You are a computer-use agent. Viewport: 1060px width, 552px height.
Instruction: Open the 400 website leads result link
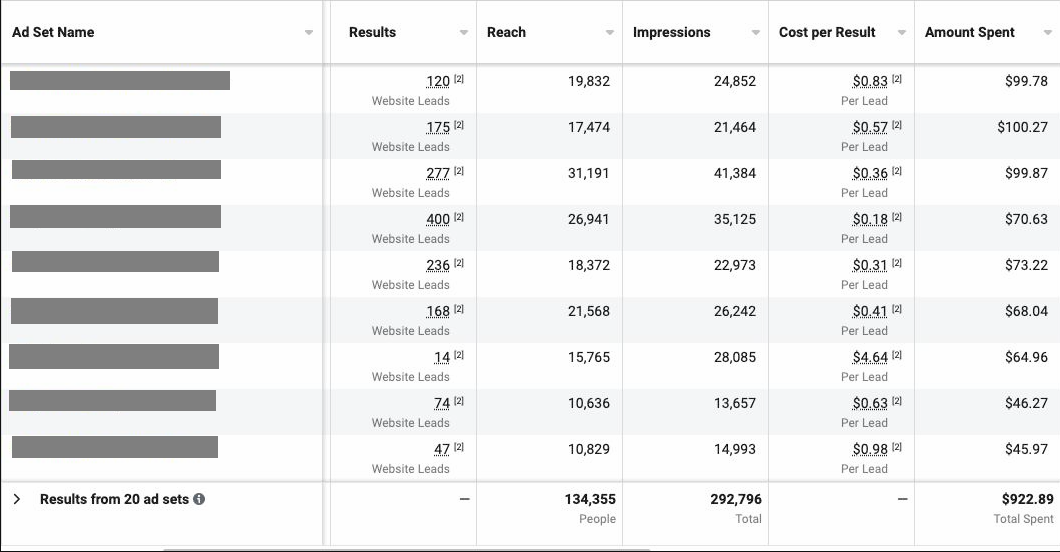pyautogui.click(x=438, y=219)
